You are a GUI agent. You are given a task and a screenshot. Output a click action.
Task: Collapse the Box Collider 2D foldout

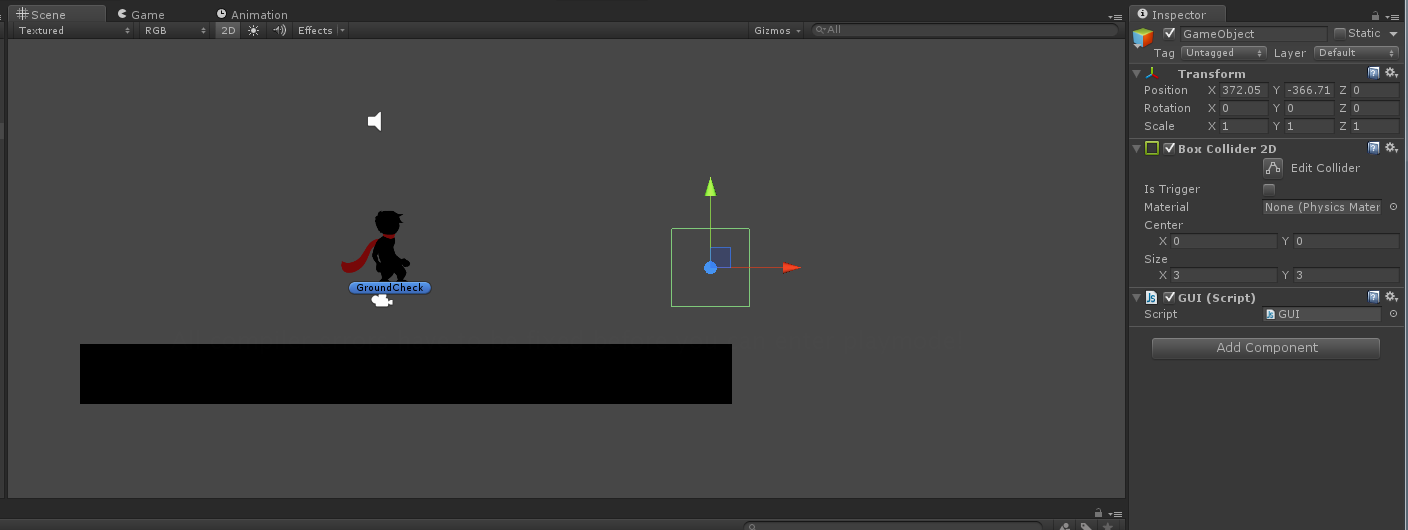pos(1136,148)
